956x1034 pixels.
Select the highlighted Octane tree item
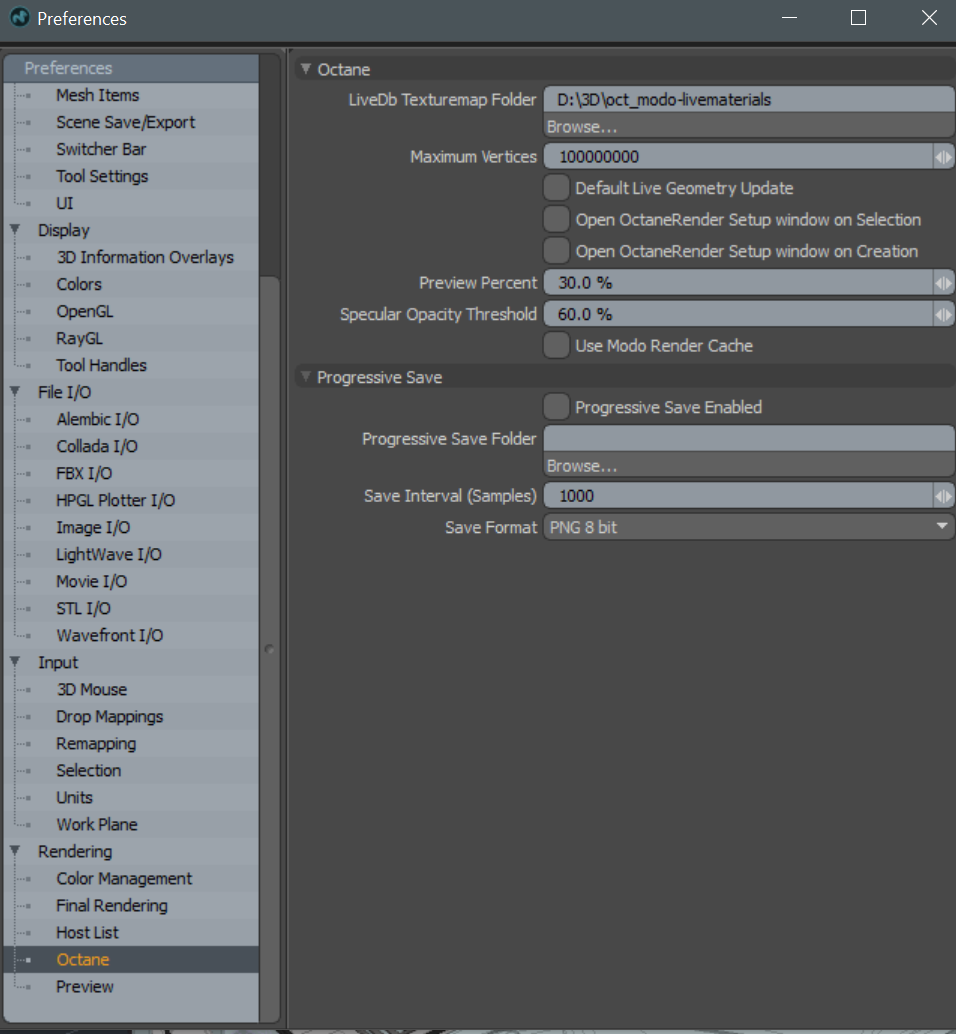pos(131,961)
